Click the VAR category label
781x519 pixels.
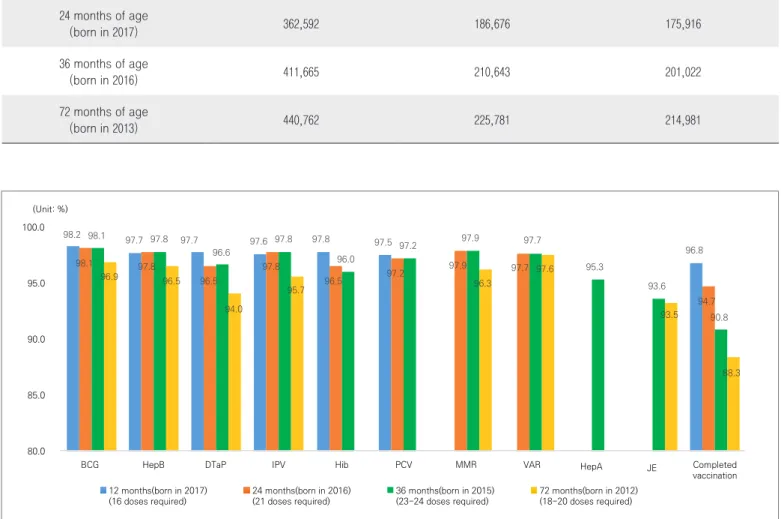click(531, 465)
